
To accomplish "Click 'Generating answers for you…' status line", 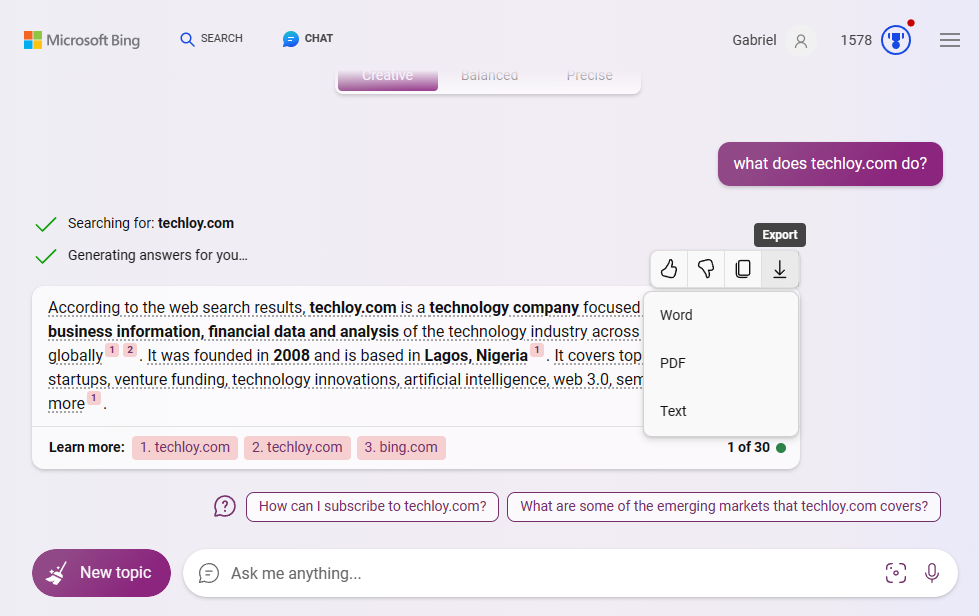I will (157, 255).
